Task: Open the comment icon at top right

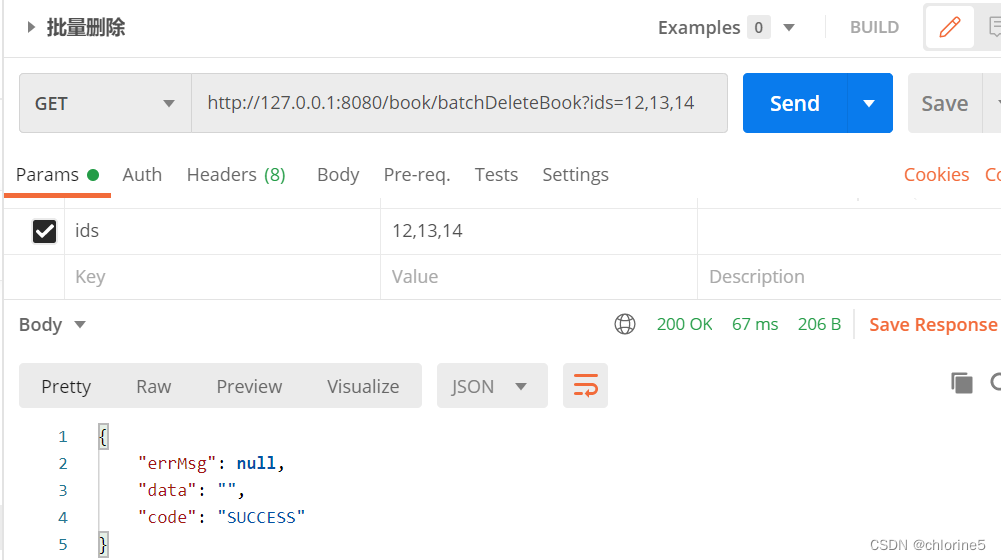Action: click(x=993, y=27)
